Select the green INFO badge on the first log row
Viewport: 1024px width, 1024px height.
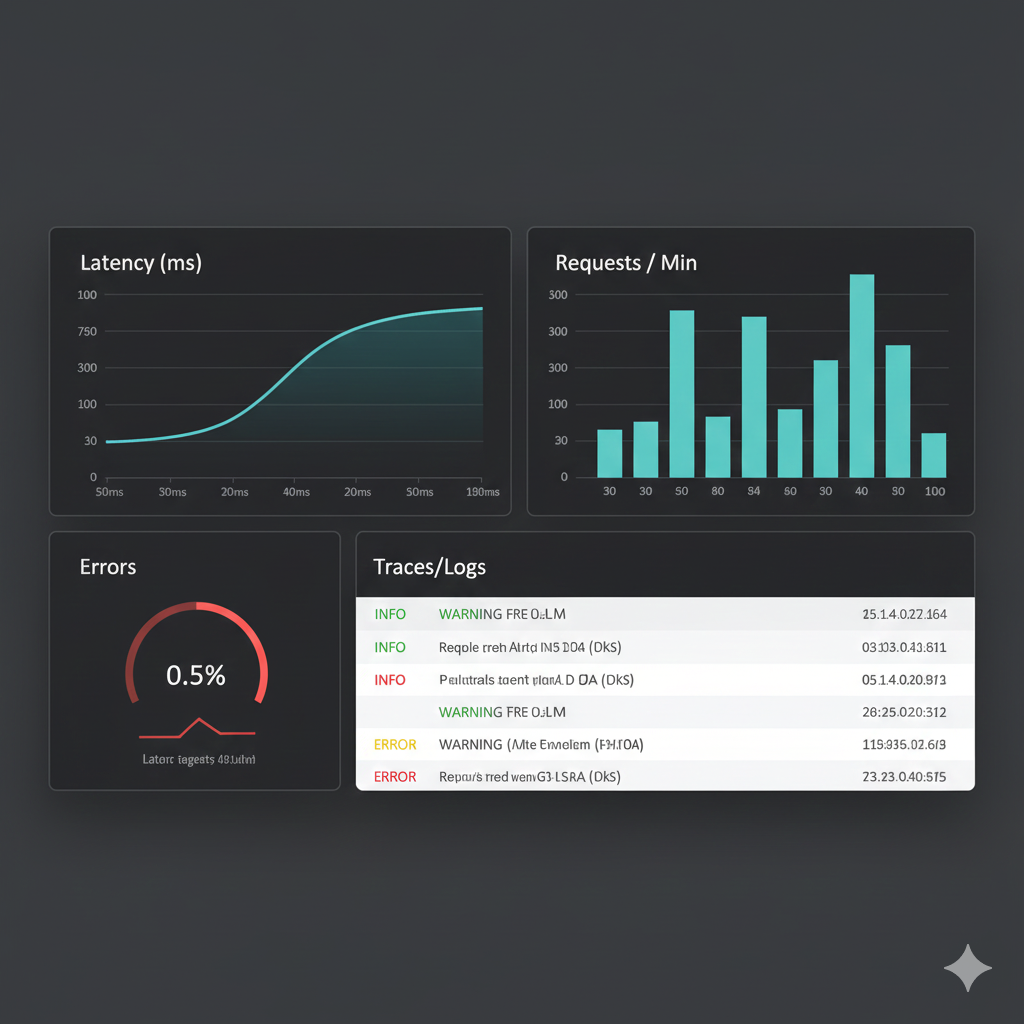coord(390,614)
